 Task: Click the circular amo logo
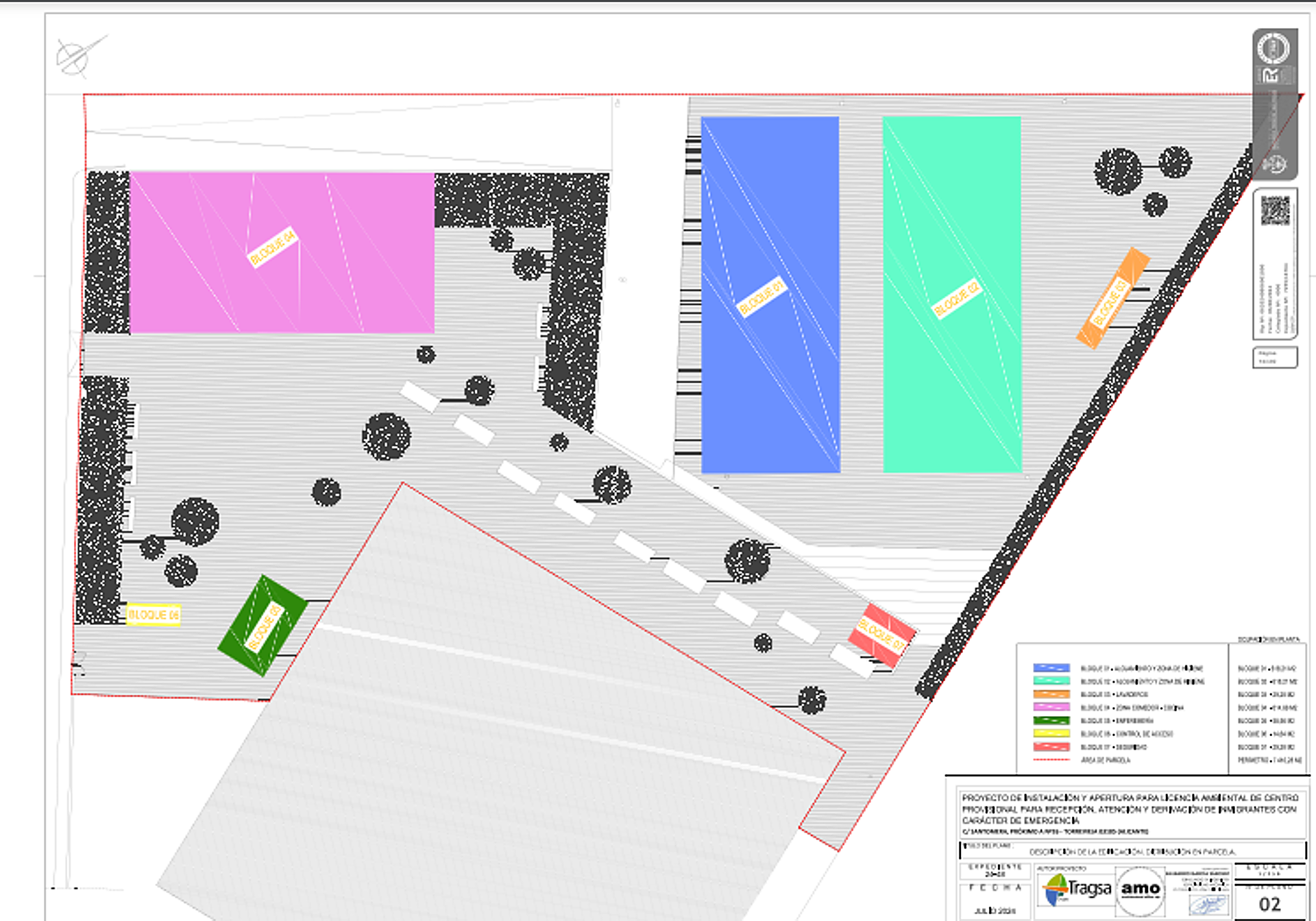pos(1140,889)
